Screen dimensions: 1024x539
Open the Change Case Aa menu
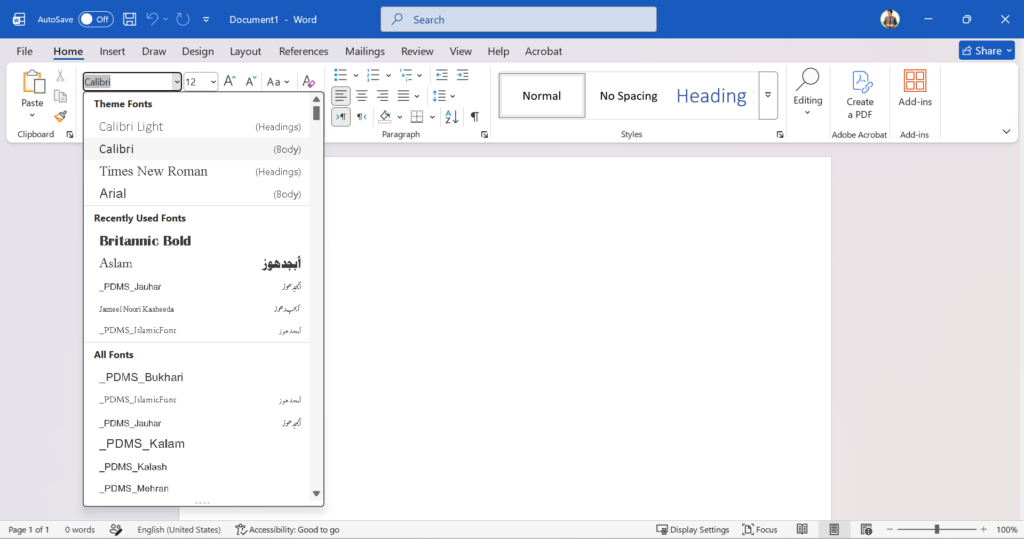(278, 82)
